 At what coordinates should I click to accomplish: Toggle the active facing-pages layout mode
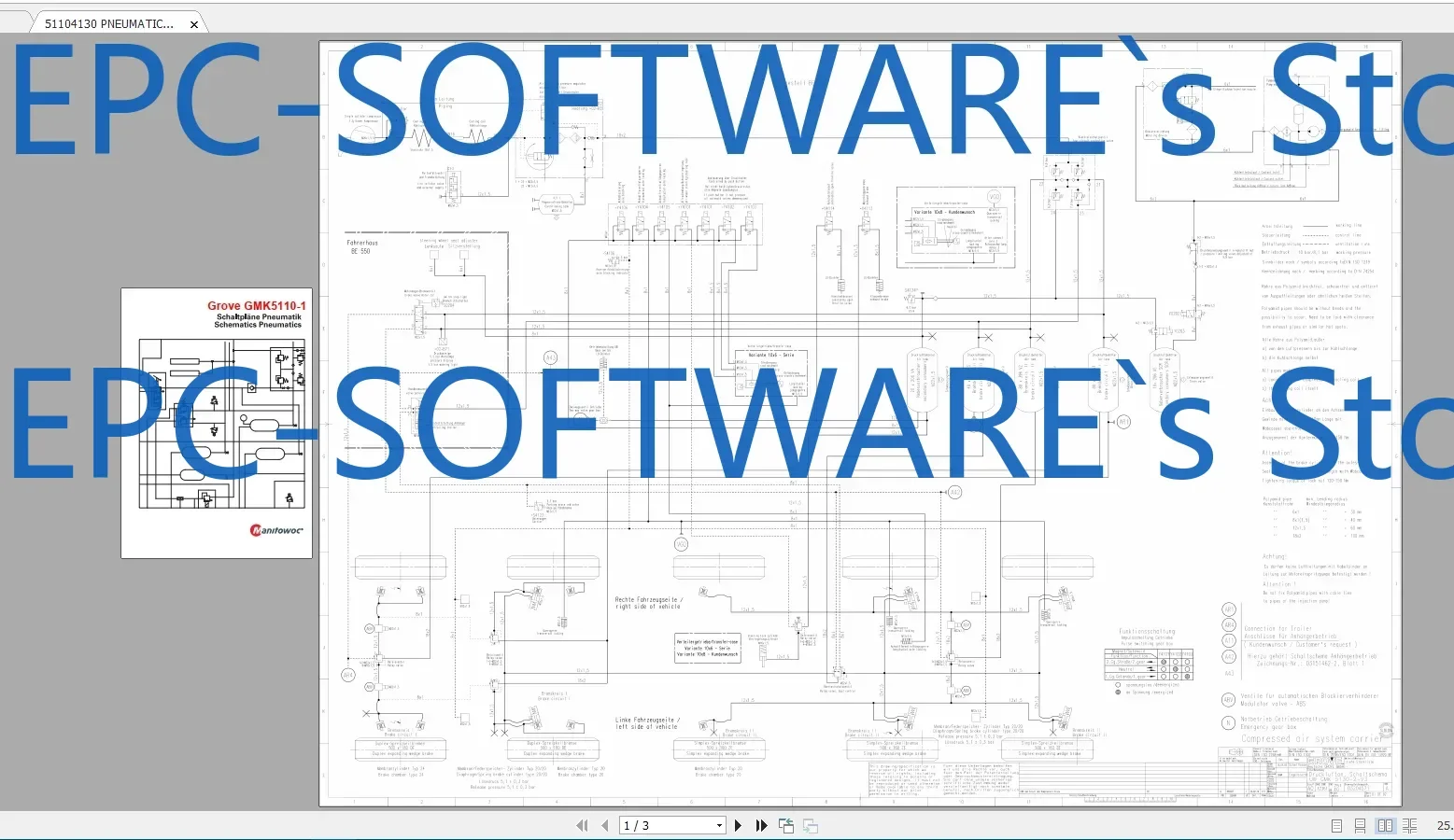[x=1386, y=825]
